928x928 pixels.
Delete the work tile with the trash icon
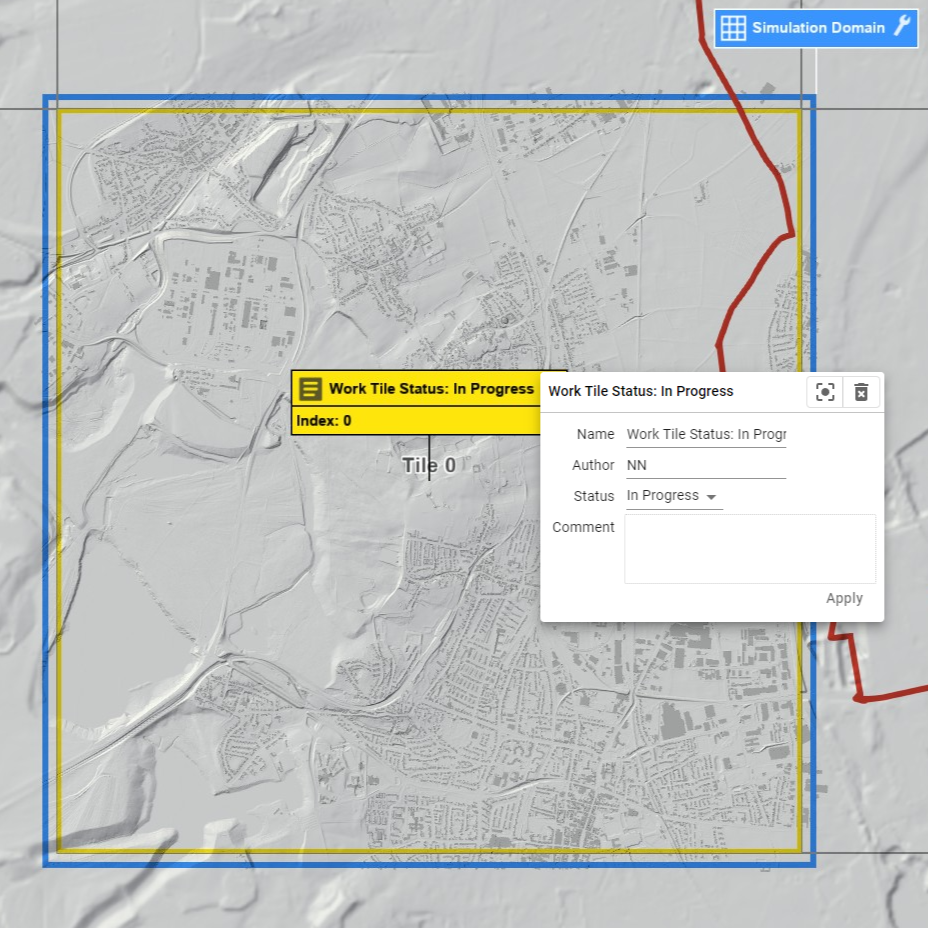[x=861, y=392]
